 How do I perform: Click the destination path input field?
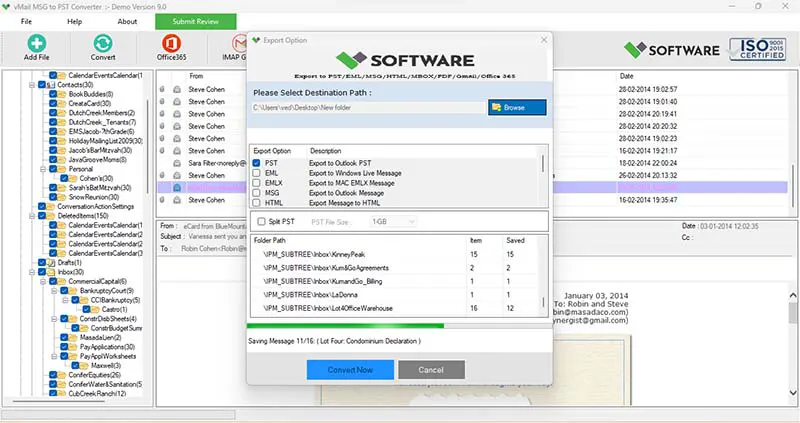pyautogui.click(x=368, y=108)
